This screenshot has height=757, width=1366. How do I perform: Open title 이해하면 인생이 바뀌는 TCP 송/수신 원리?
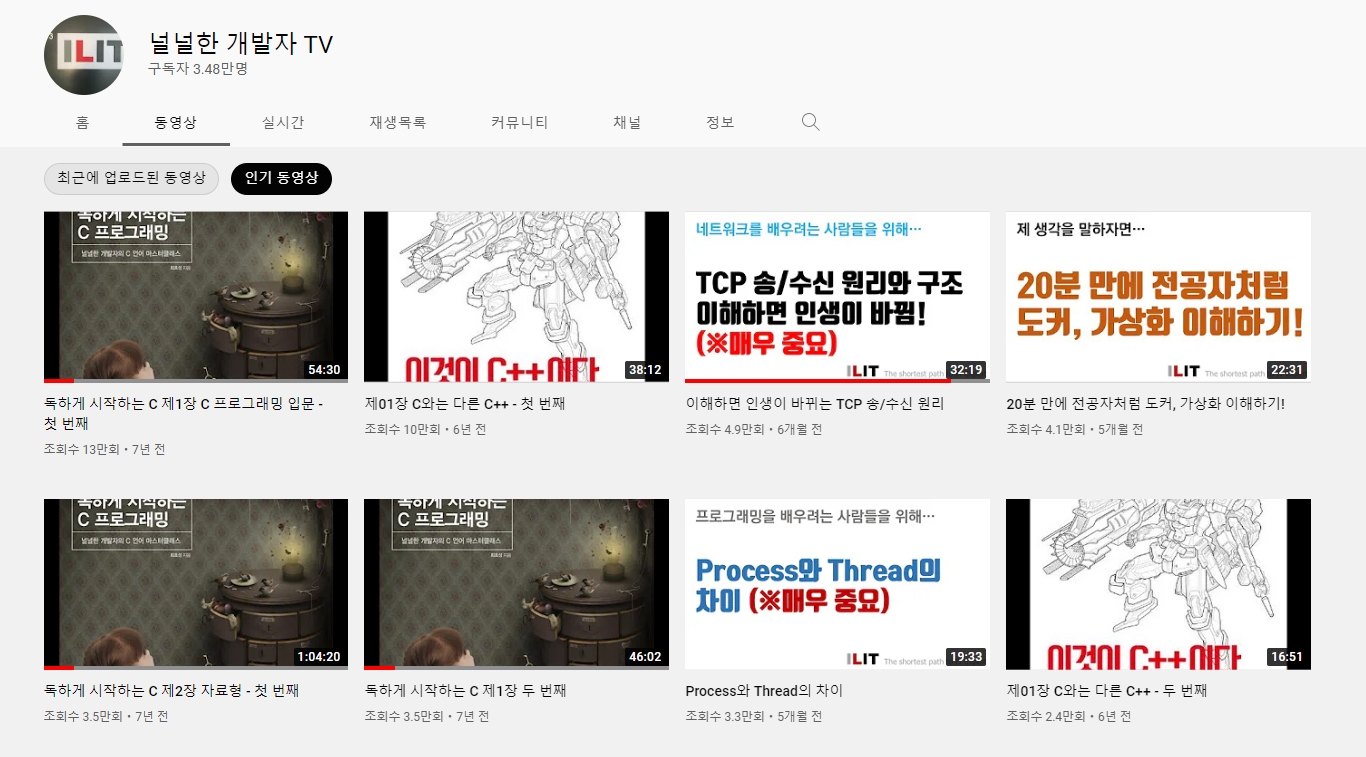815,404
